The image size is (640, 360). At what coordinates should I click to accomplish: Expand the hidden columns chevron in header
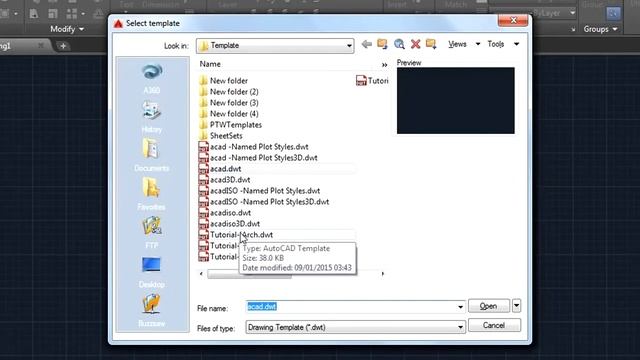(384, 64)
